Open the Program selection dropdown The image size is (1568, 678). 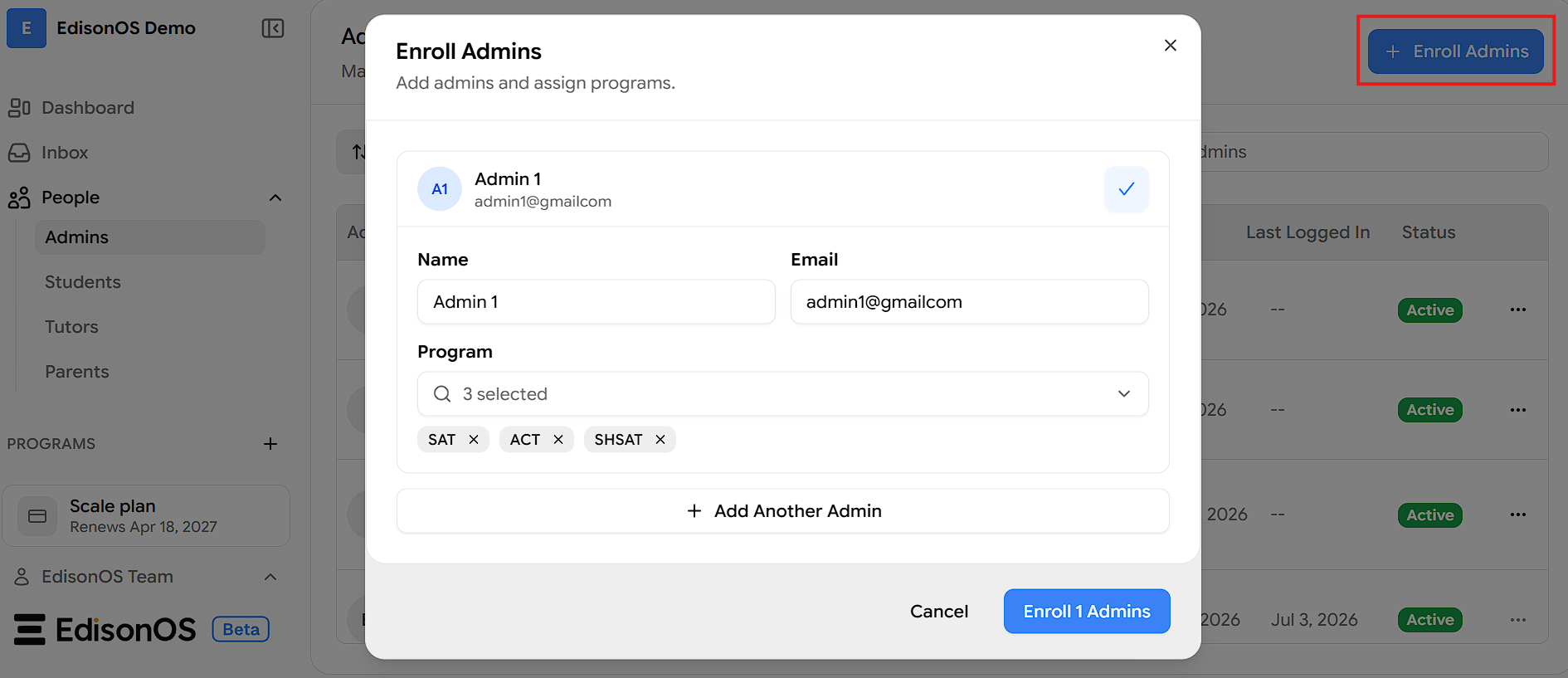(783, 394)
